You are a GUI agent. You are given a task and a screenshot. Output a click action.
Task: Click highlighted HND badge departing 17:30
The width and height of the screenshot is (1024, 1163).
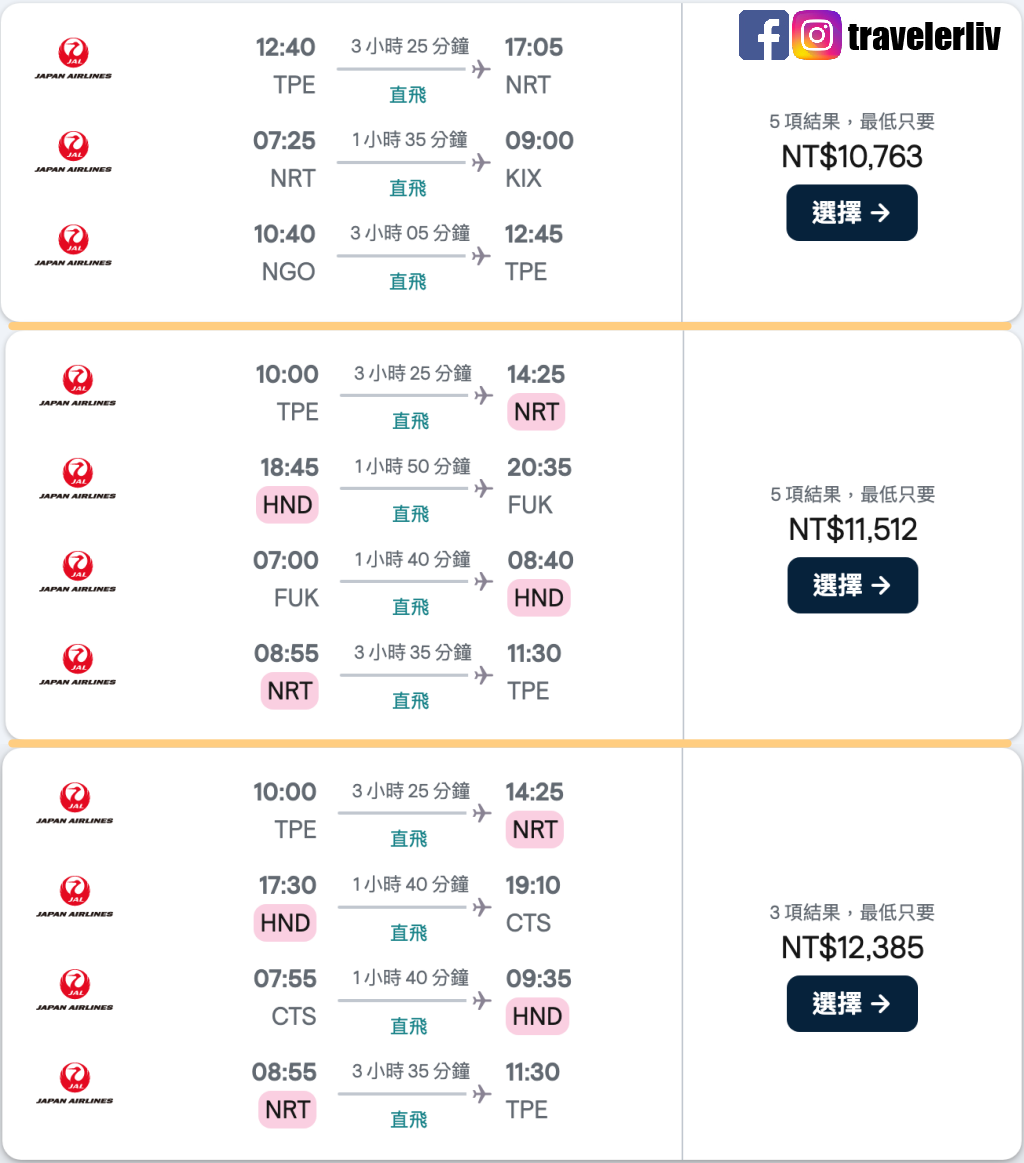(285, 923)
